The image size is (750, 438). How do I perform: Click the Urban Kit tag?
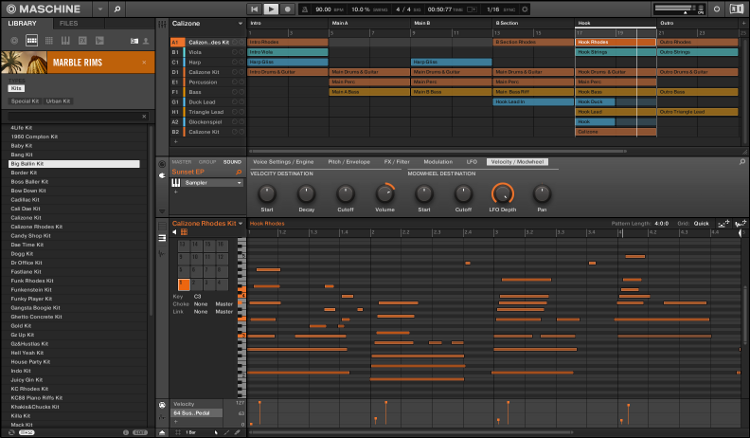click(58, 101)
